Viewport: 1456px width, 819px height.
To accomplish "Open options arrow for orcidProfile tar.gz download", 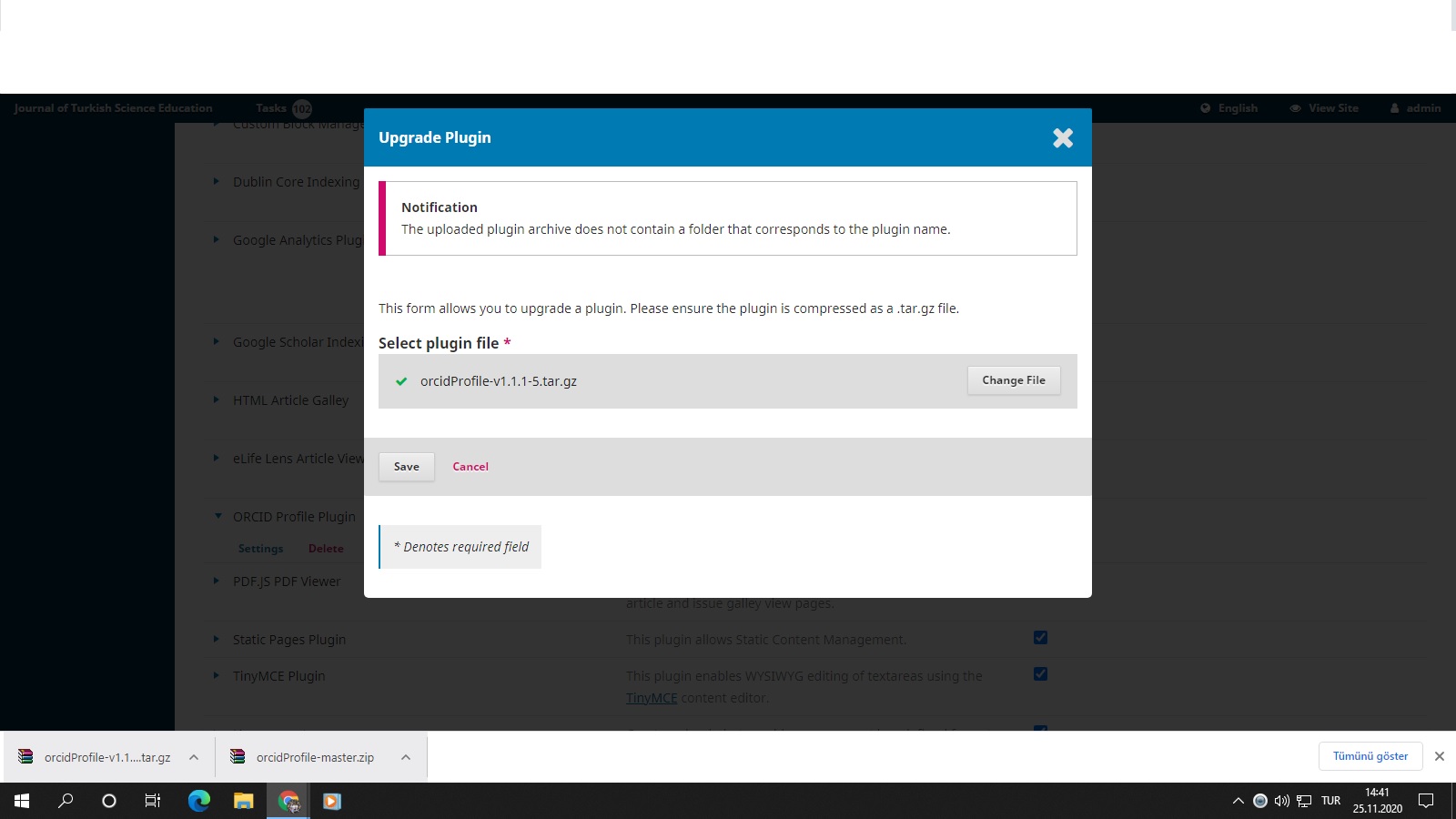I will (194, 757).
